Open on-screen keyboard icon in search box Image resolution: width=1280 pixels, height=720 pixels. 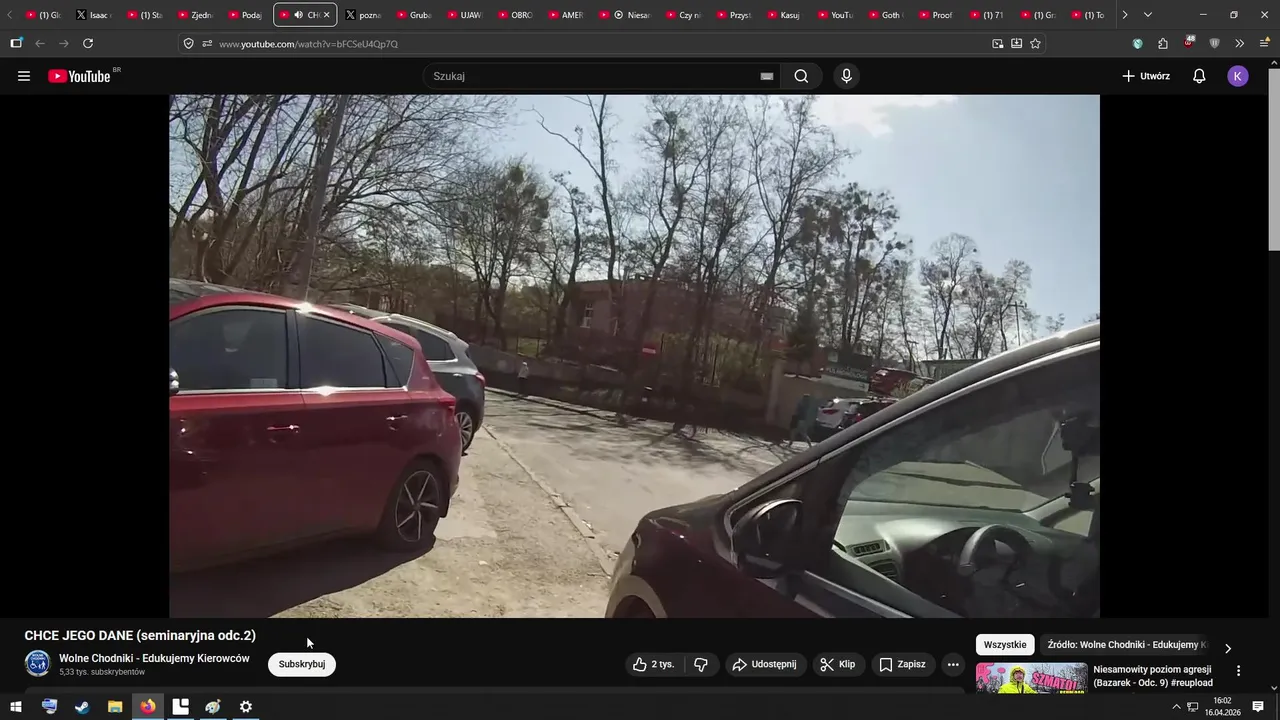click(x=767, y=76)
